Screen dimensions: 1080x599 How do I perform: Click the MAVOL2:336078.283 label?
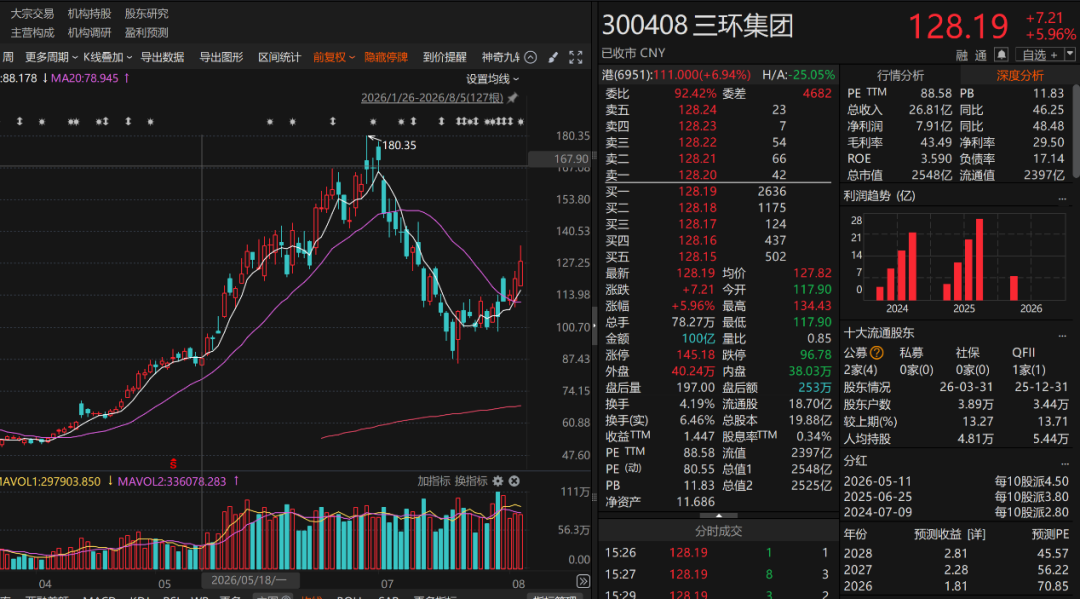pyautogui.click(x=172, y=481)
